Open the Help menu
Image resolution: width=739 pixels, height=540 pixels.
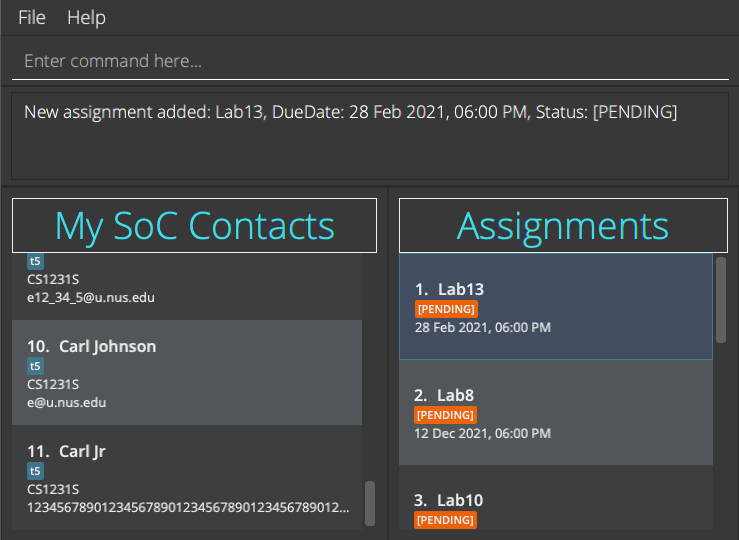click(86, 17)
